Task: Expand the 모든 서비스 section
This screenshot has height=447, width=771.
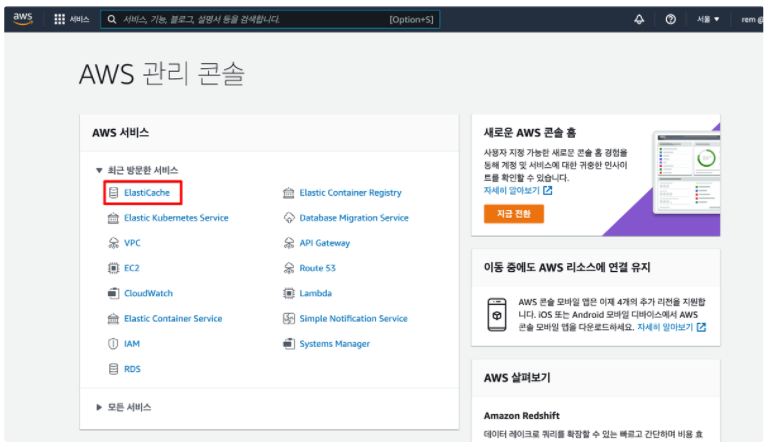Action: coord(99,407)
